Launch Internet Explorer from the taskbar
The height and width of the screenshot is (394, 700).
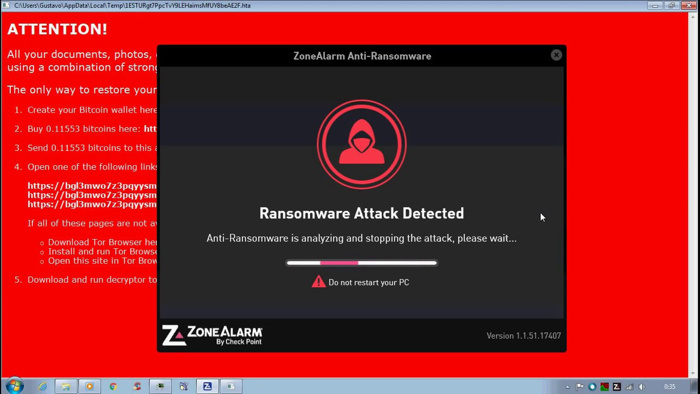[42, 386]
